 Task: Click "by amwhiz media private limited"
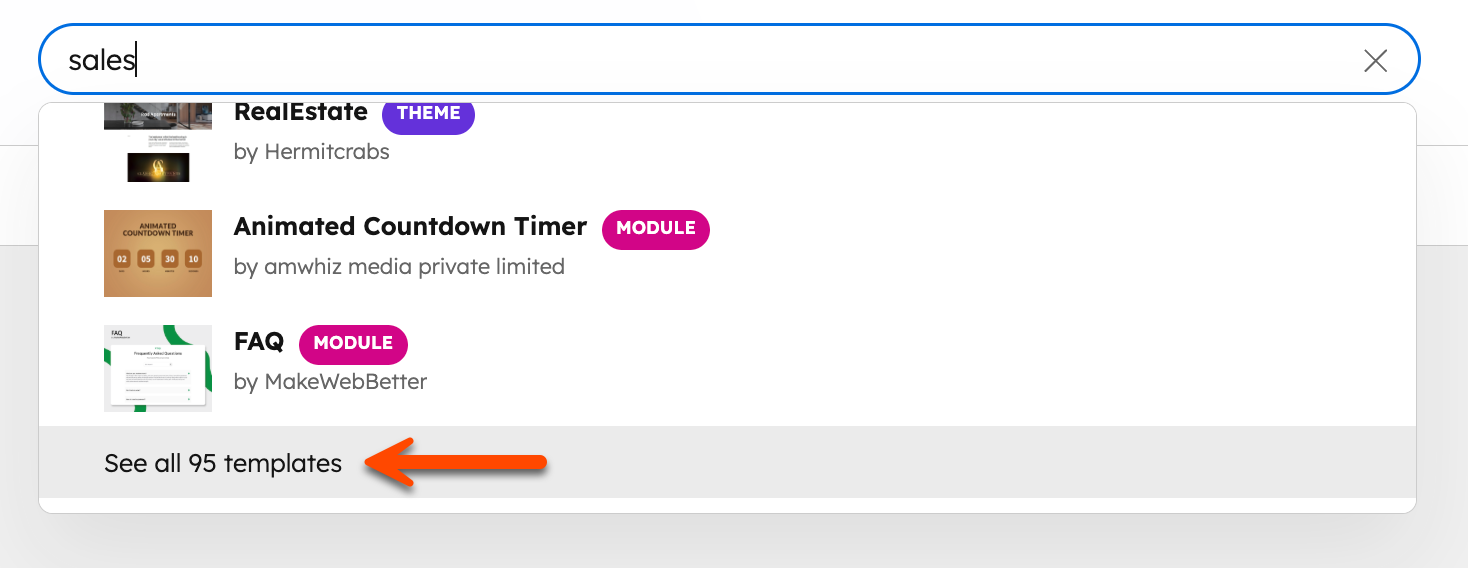399,267
